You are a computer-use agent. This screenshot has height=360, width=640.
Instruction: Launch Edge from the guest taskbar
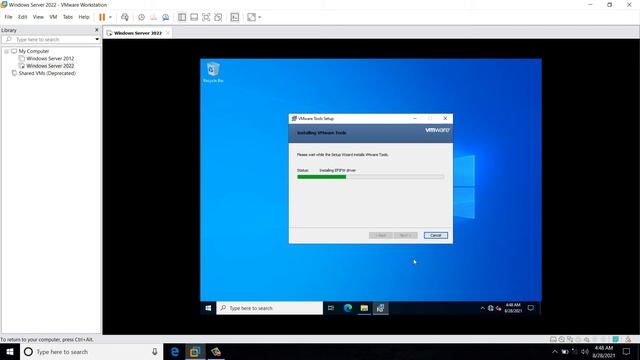pyautogui.click(x=348, y=308)
